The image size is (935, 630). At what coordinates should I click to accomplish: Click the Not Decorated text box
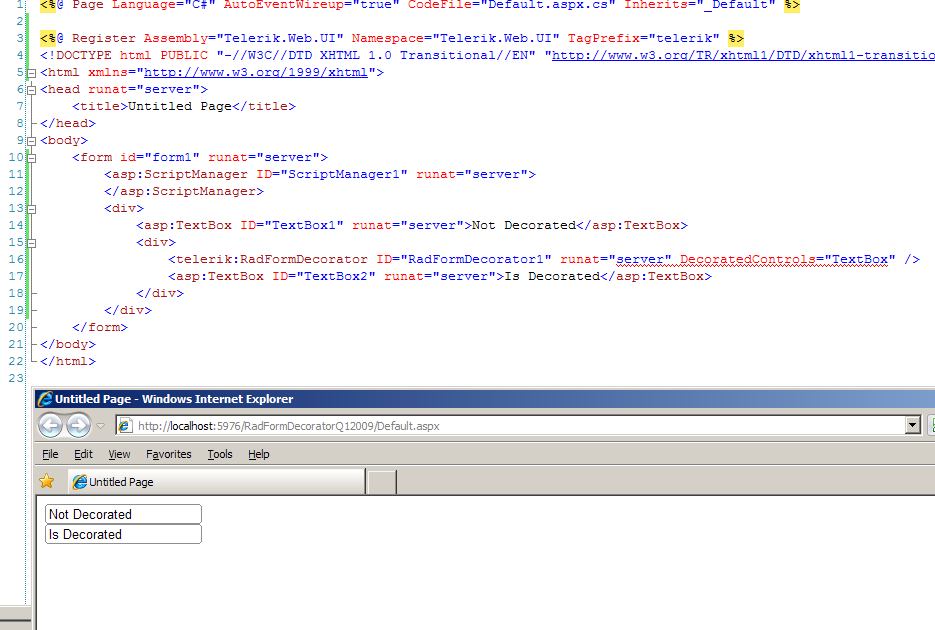(x=123, y=514)
